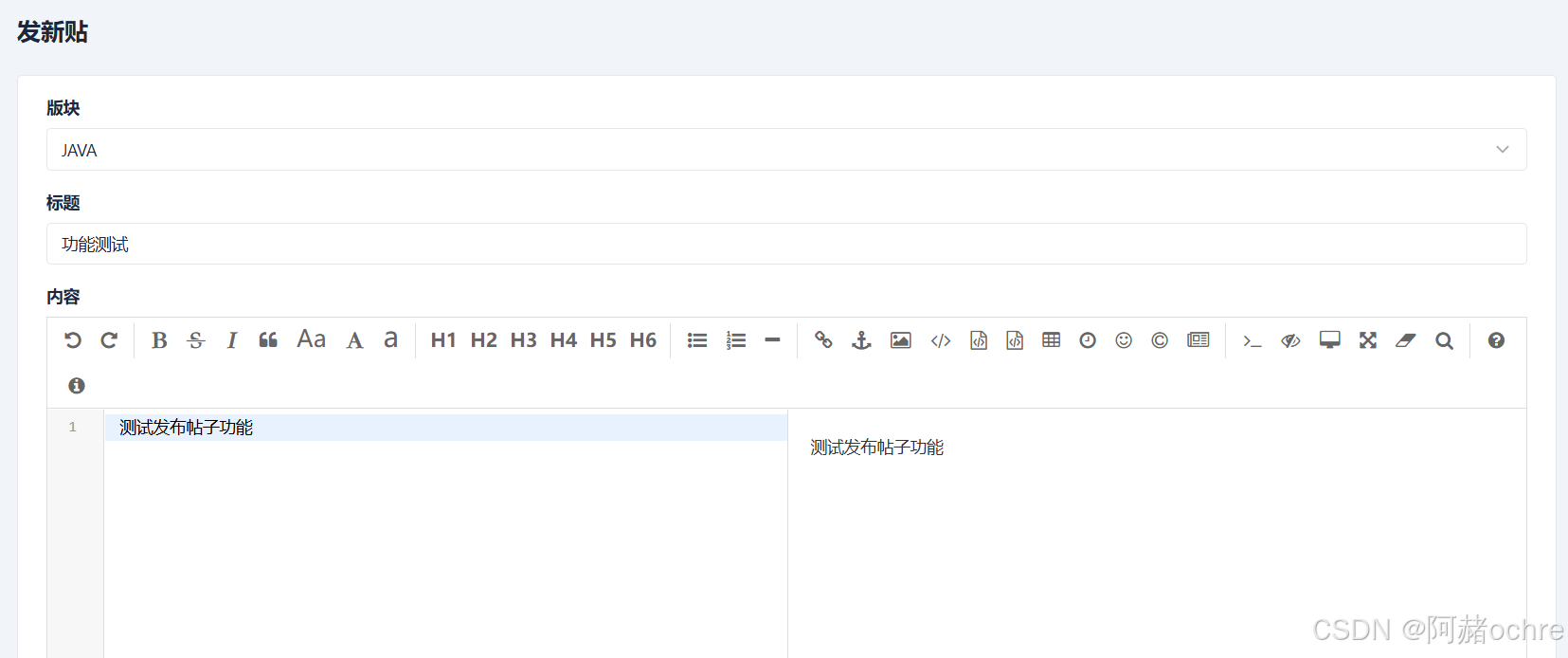Clear editor content with eraser icon
This screenshot has height=658, width=1568.
click(x=1405, y=340)
